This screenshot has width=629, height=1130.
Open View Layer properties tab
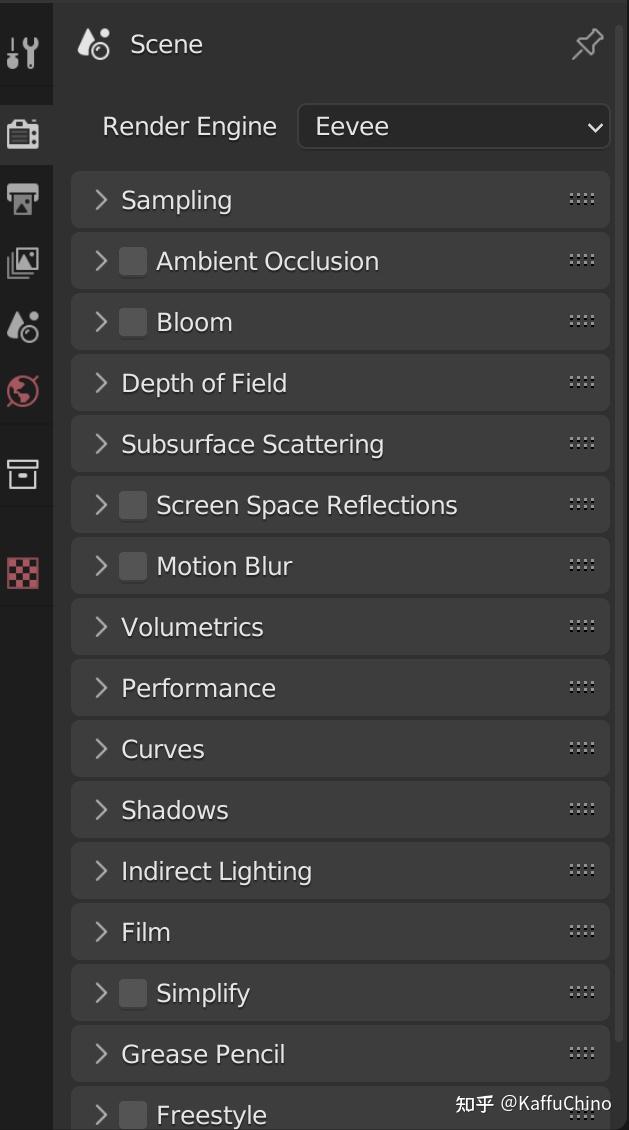[23, 263]
